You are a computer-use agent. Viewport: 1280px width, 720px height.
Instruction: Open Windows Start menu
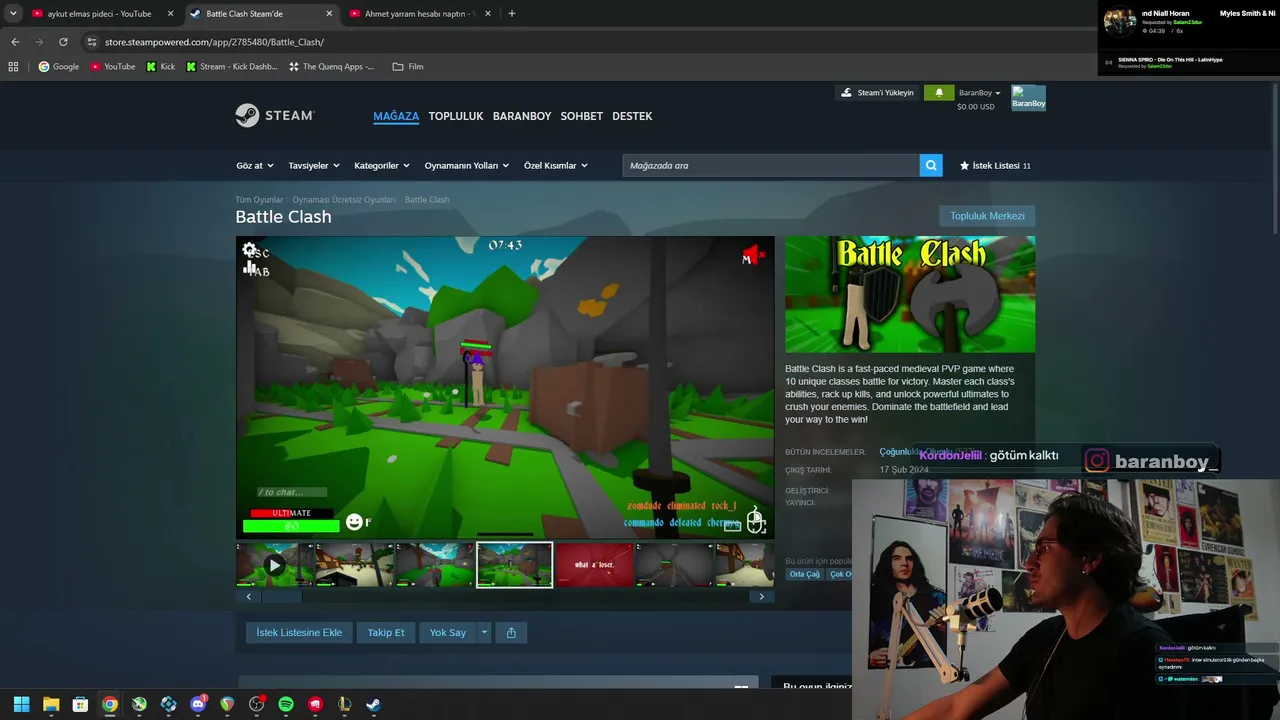pyautogui.click(x=21, y=704)
